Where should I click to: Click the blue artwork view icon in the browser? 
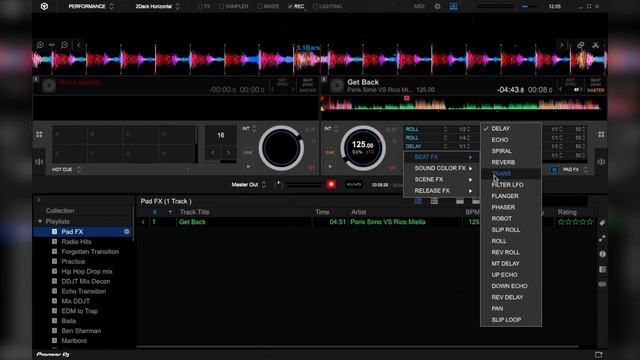coord(418,201)
